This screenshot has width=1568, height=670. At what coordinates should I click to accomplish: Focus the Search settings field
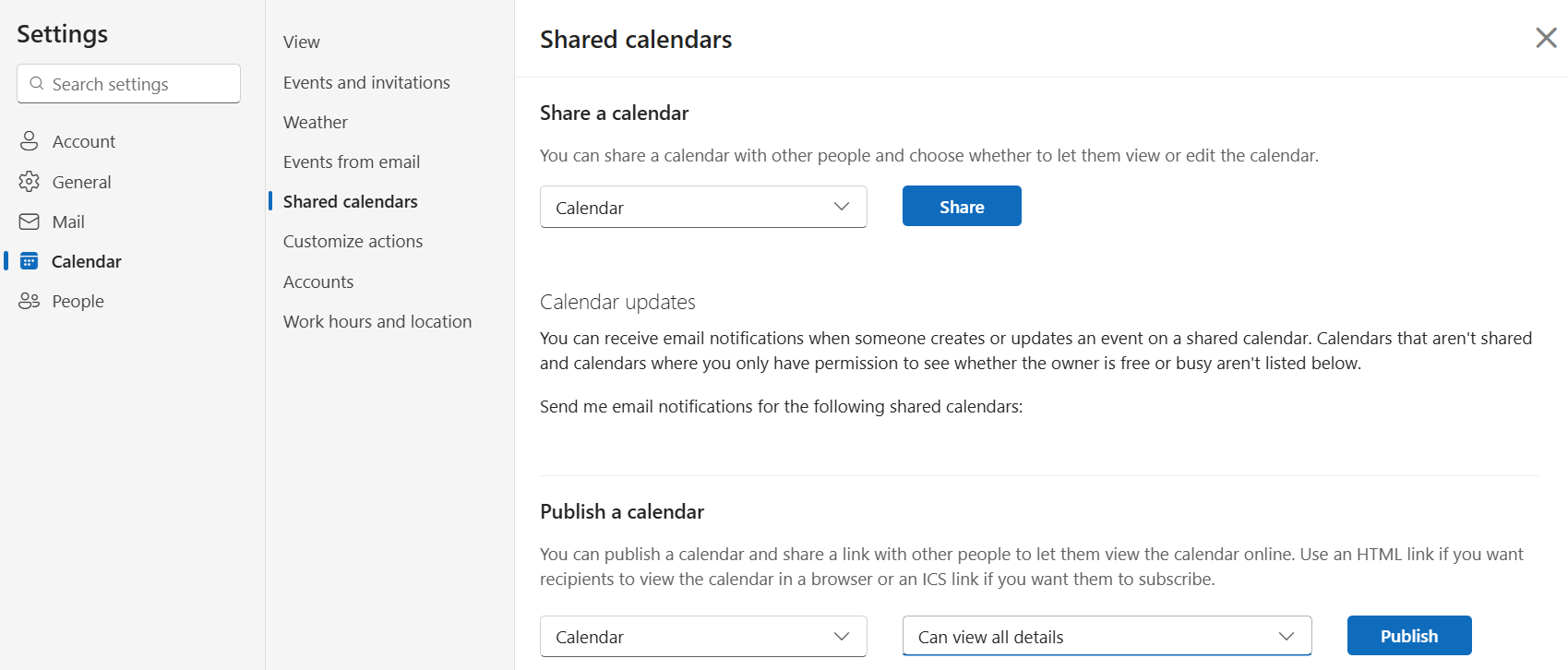pos(128,84)
